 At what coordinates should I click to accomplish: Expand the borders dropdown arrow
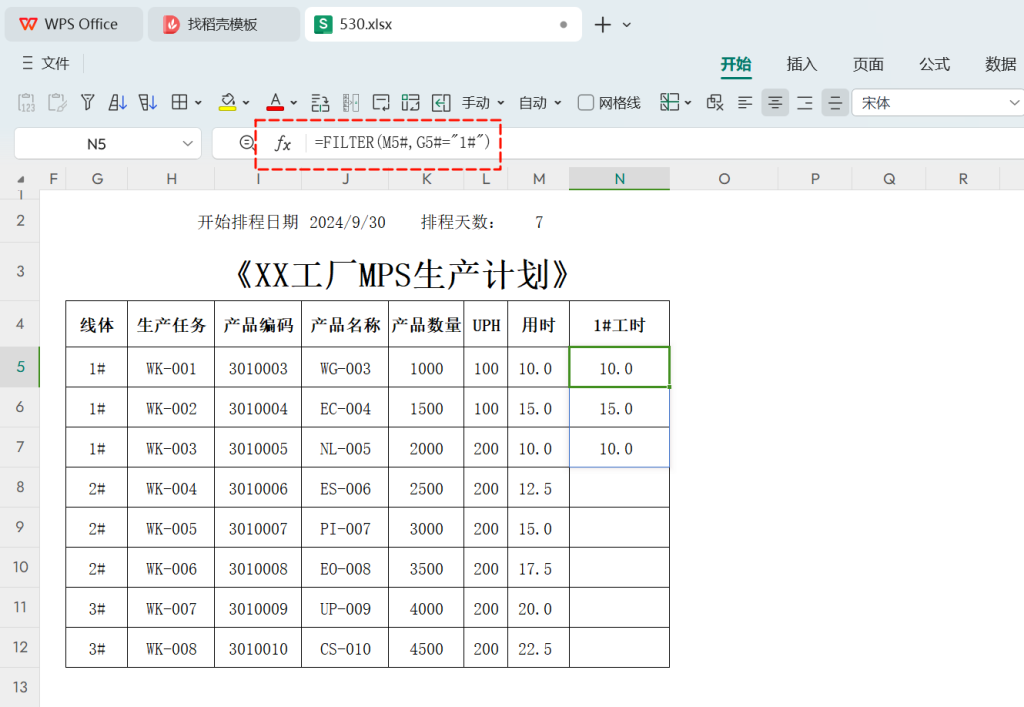[x=198, y=103]
